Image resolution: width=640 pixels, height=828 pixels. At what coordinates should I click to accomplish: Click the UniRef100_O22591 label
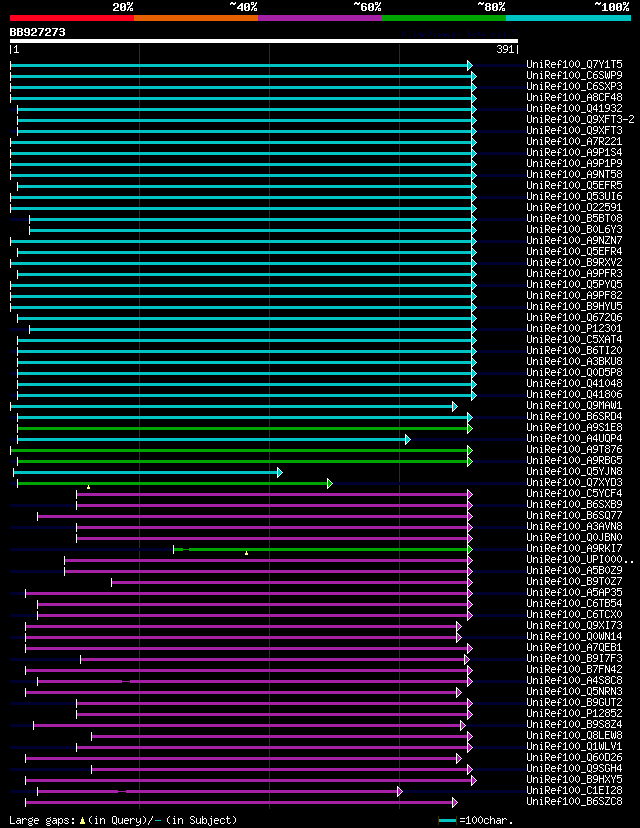click(574, 208)
